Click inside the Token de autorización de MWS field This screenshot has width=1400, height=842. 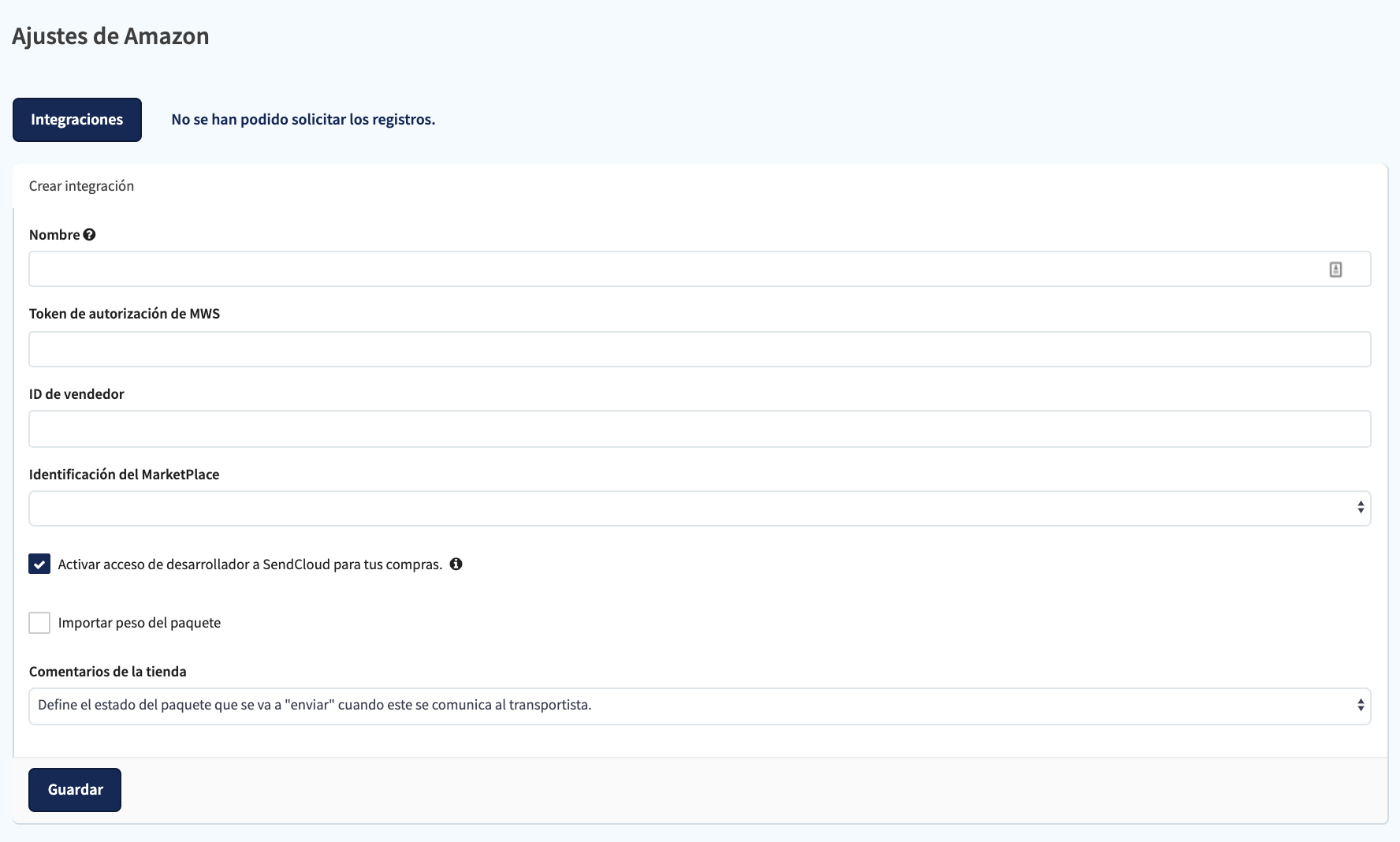tap(698, 348)
